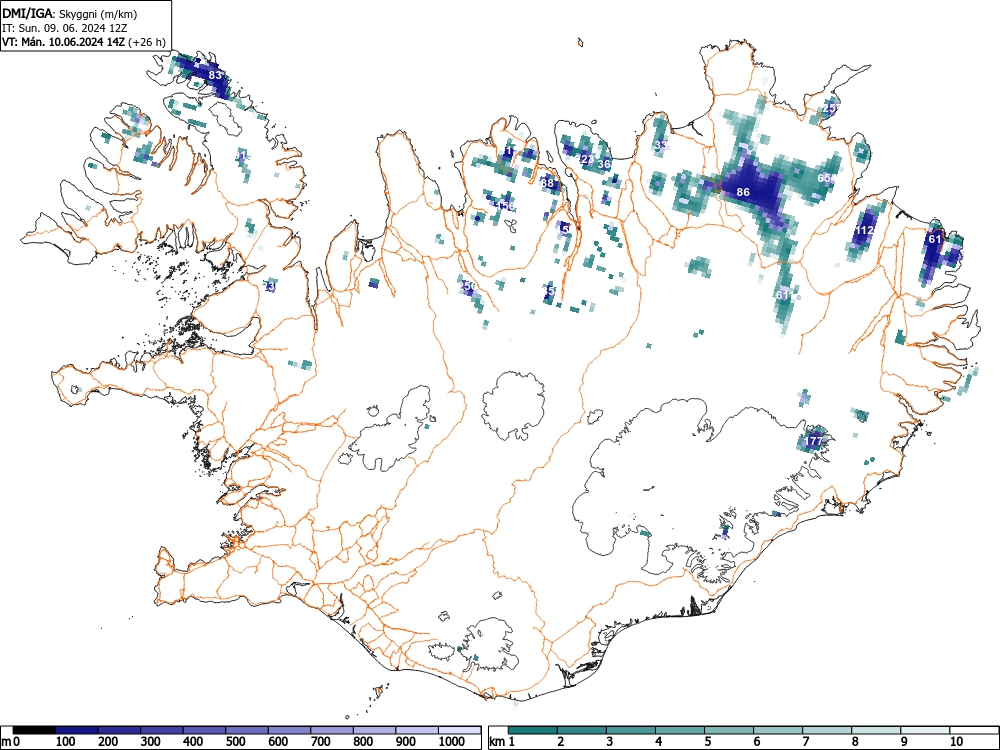Pick the dark teal 1–2 km swatch
Image resolution: width=1000 pixels, height=750 pixels.
tap(533, 730)
